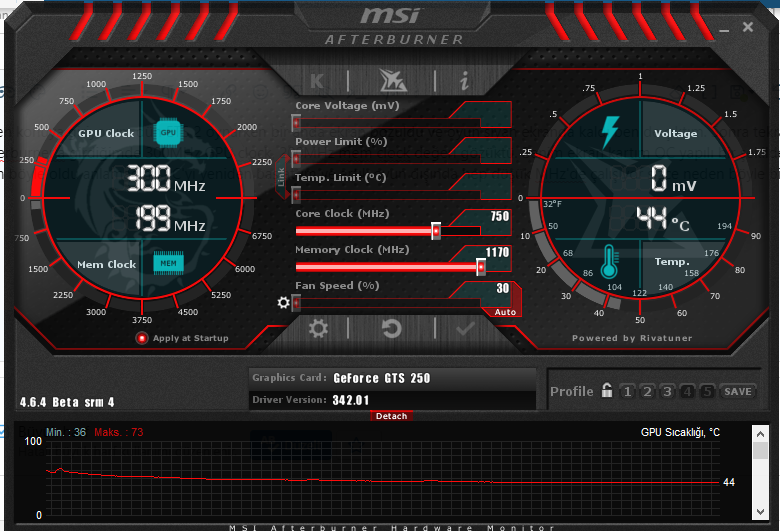This screenshot has width=780, height=531.
Task: Close the Afterburner window
Action: pos(748,27)
